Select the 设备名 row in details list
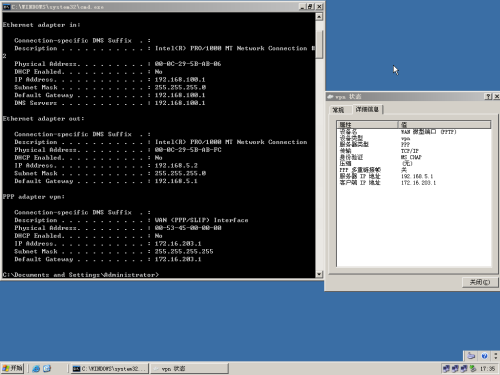This screenshot has height=375, width=500. 413,132
